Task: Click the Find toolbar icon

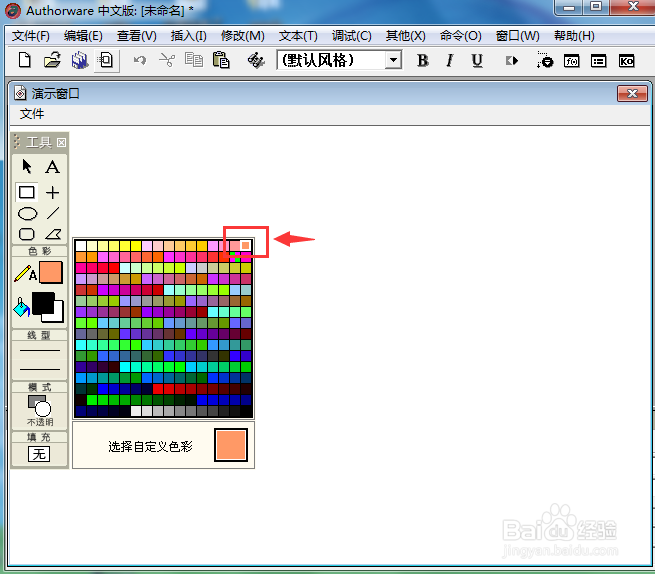Action: tap(256, 61)
